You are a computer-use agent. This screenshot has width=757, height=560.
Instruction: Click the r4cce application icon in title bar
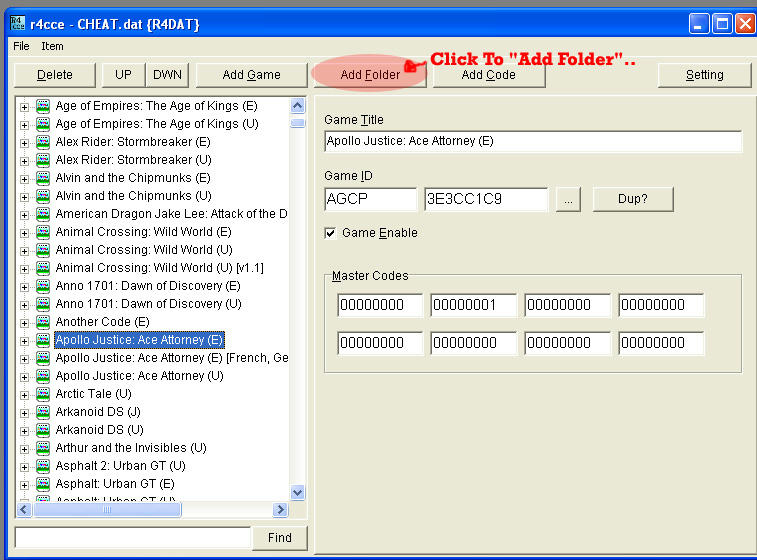coord(17,23)
